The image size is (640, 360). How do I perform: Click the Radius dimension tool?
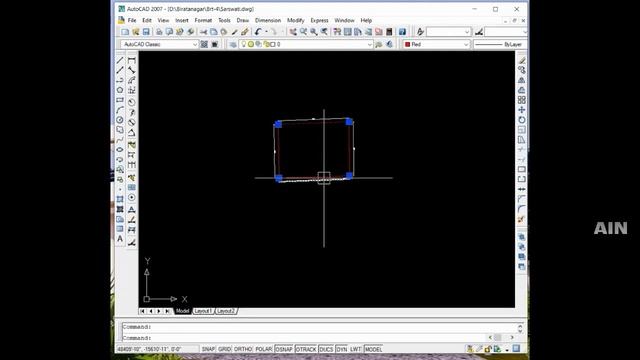click(131, 102)
